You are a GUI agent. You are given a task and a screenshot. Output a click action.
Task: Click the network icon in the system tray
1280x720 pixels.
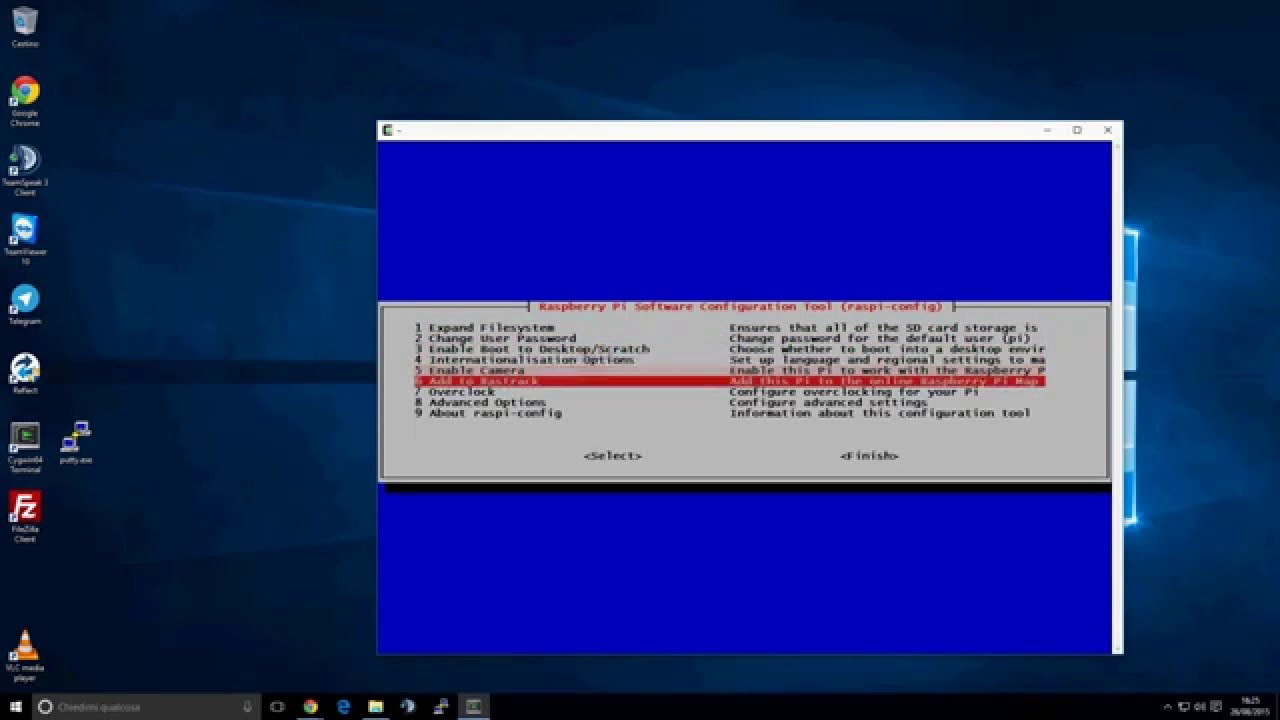pos(1185,706)
